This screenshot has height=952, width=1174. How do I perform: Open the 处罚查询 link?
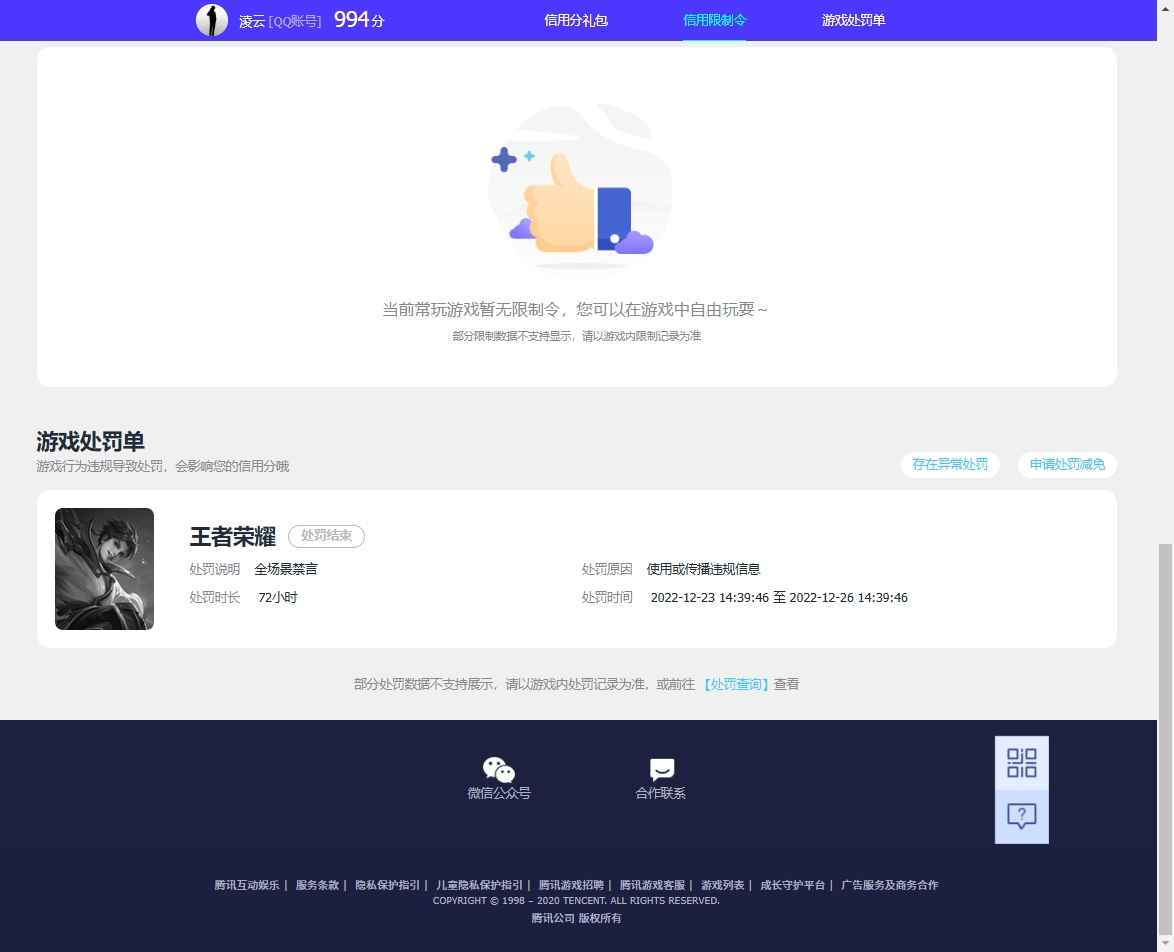(x=736, y=684)
